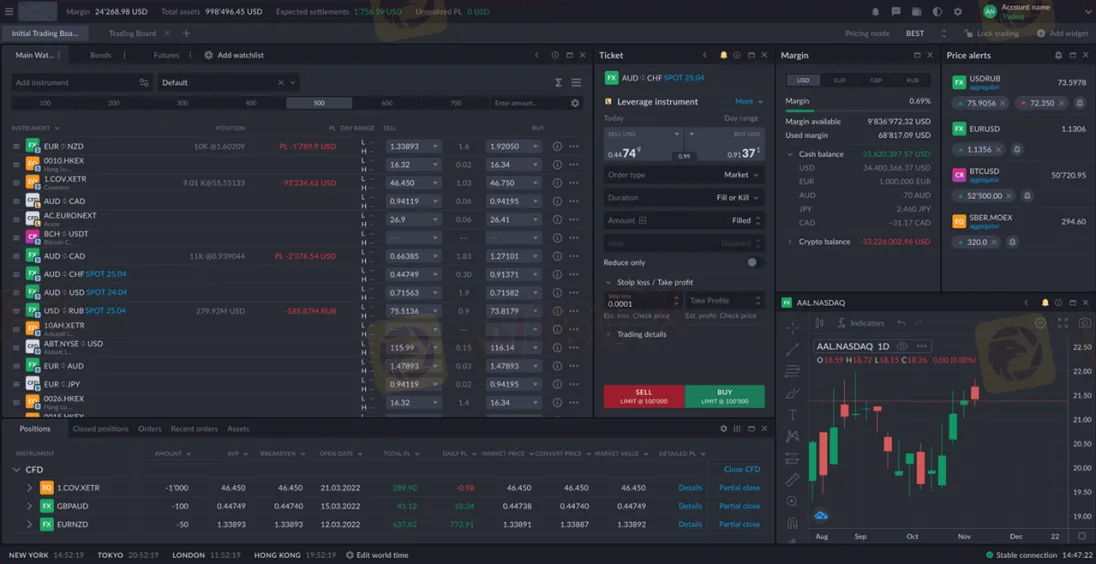The image size is (1096, 564).
Task: Open the chat messages icon in top bar
Action: pos(896,12)
